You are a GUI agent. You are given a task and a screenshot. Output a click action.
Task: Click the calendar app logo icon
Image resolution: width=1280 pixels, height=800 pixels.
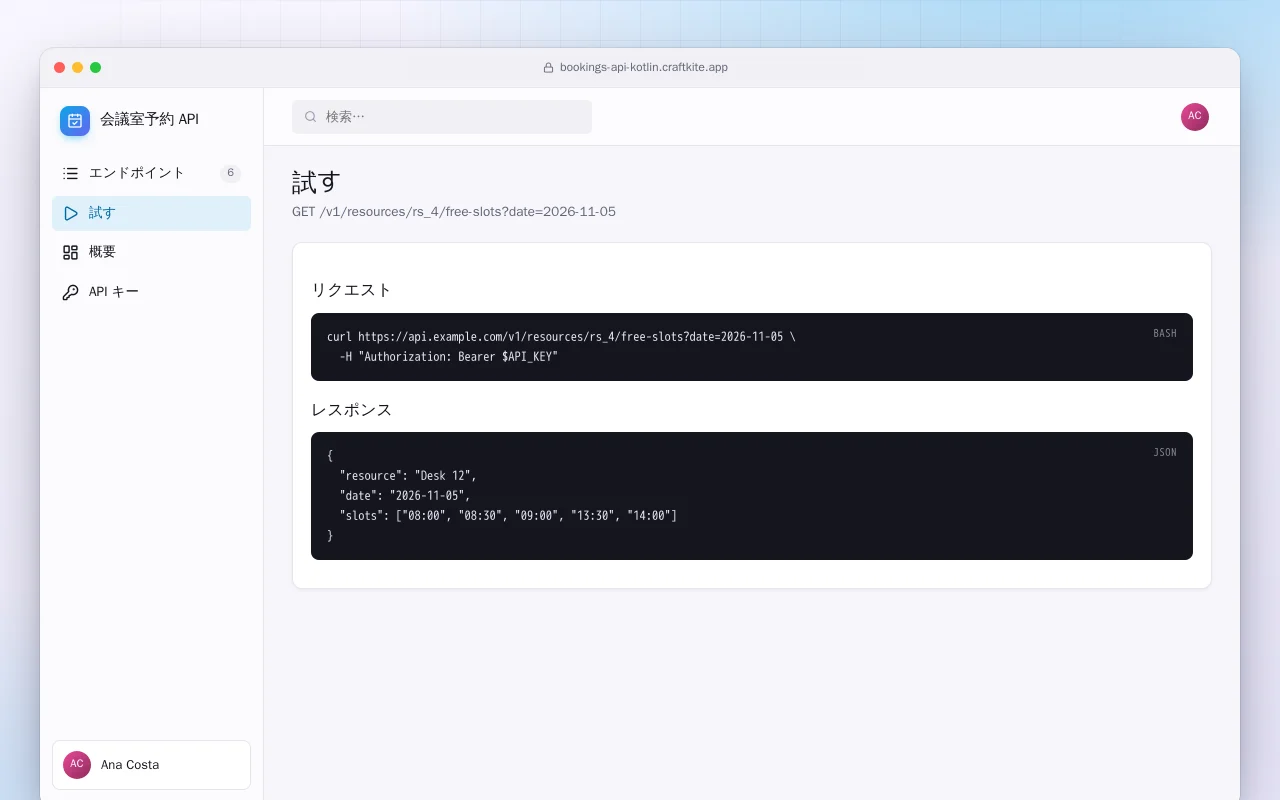tap(75, 121)
